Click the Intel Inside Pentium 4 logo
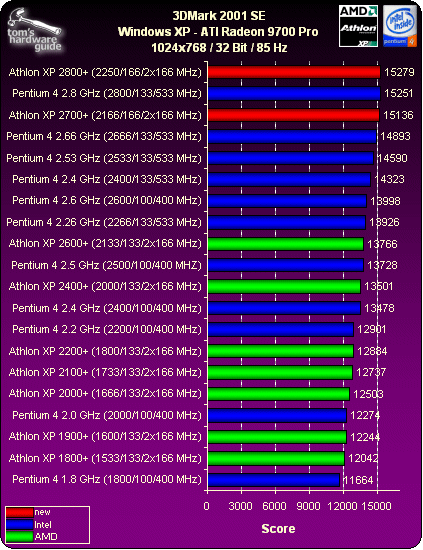Image resolution: width=423 pixels, height=550 pixels. click(400, 26)
